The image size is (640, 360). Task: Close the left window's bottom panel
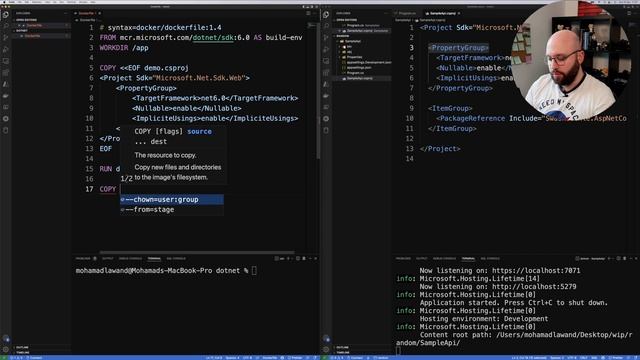click(315, 258)
